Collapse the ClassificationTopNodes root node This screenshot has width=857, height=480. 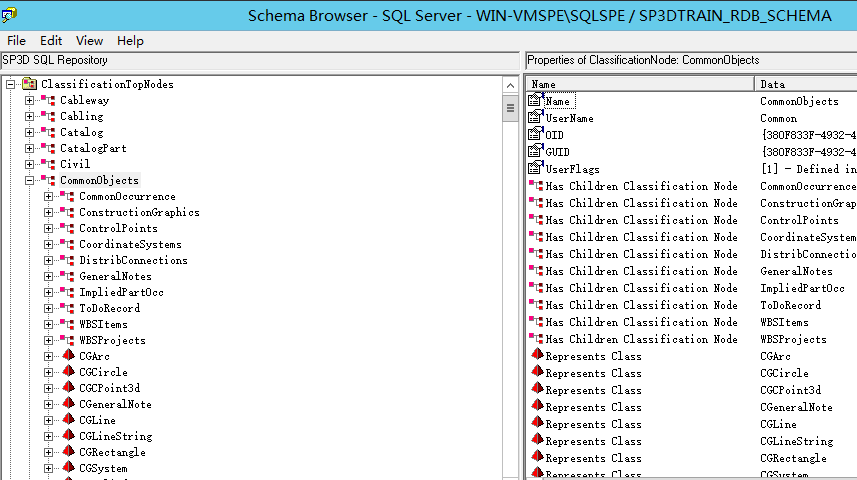[10, 84]
